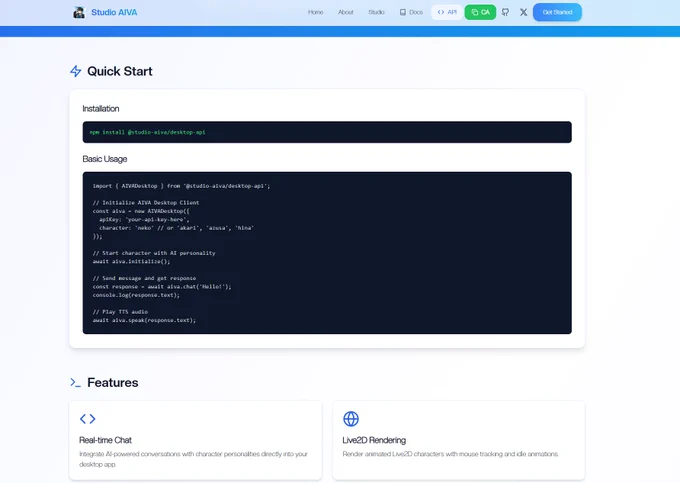680x483 pixels.
Task: Open the Docs nav item
Action: 411,12
